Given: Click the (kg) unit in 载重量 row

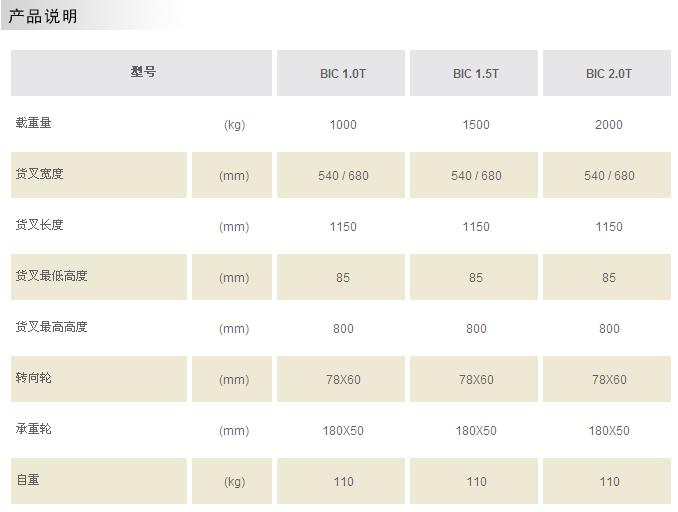Looking at the screenshot, I should [234, 125].
